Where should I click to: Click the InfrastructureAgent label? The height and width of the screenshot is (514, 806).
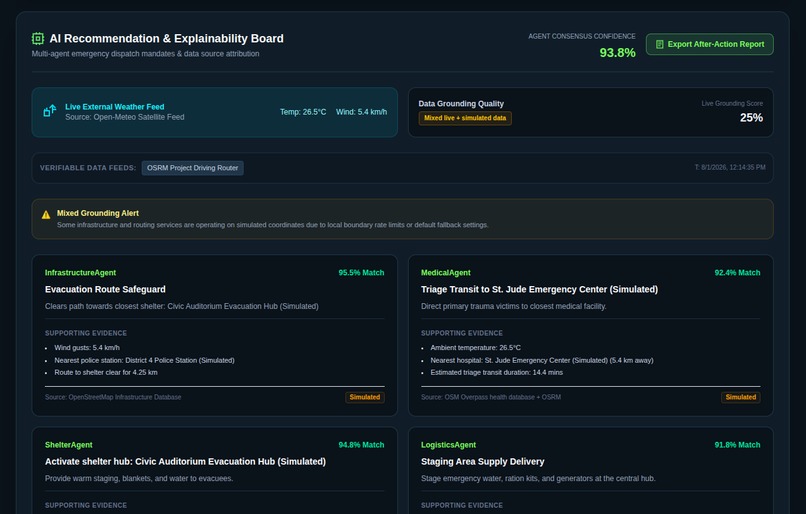click(80, 273)
